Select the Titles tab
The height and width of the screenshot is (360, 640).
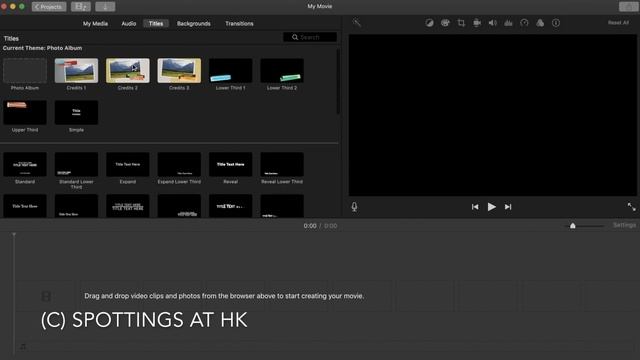[x=156, y=24]
